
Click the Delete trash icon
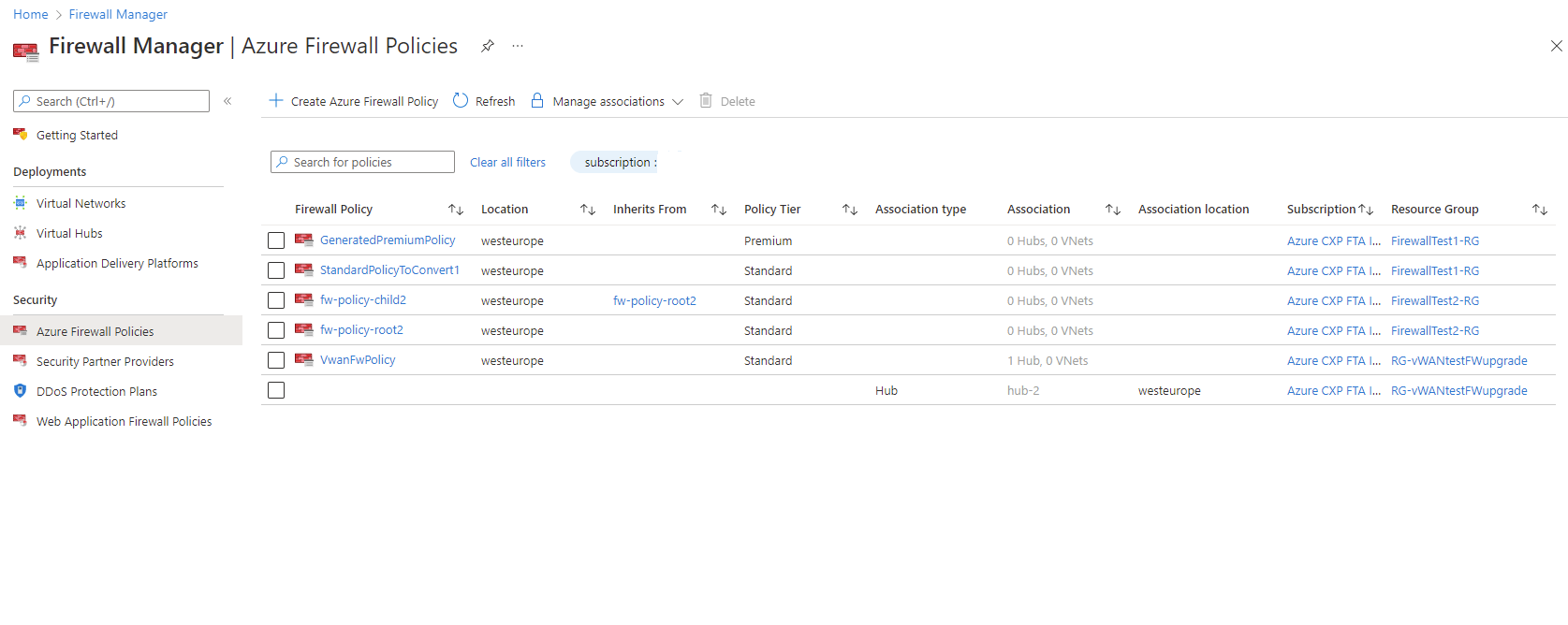click(x=706, y=101)
